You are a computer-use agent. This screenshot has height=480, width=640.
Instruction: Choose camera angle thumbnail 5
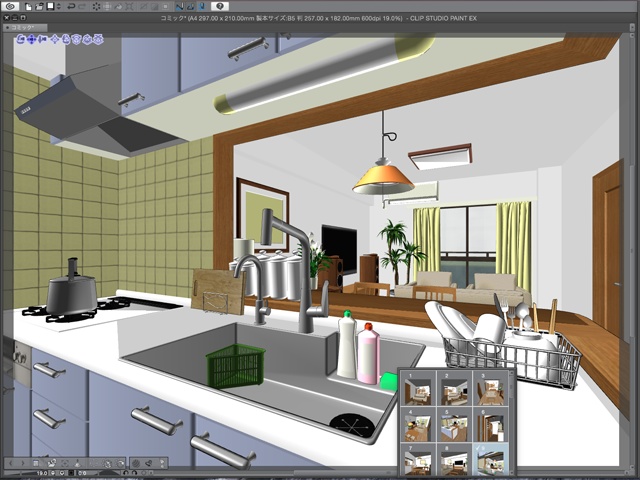tap(454, 424)
